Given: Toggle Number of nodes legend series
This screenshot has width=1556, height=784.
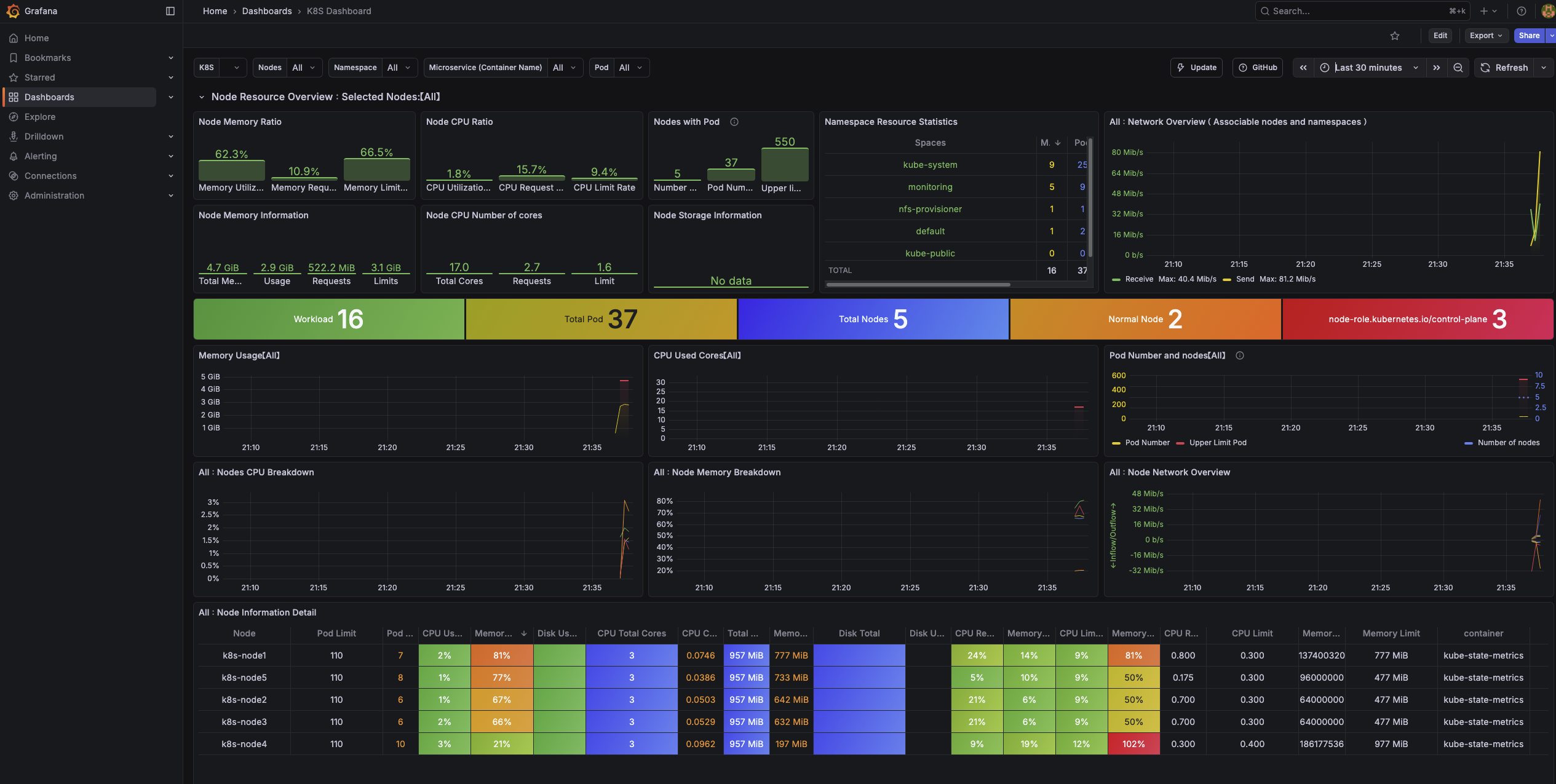Looking at the screenshot, I should pyautogui.click(x=1508, y=443).
